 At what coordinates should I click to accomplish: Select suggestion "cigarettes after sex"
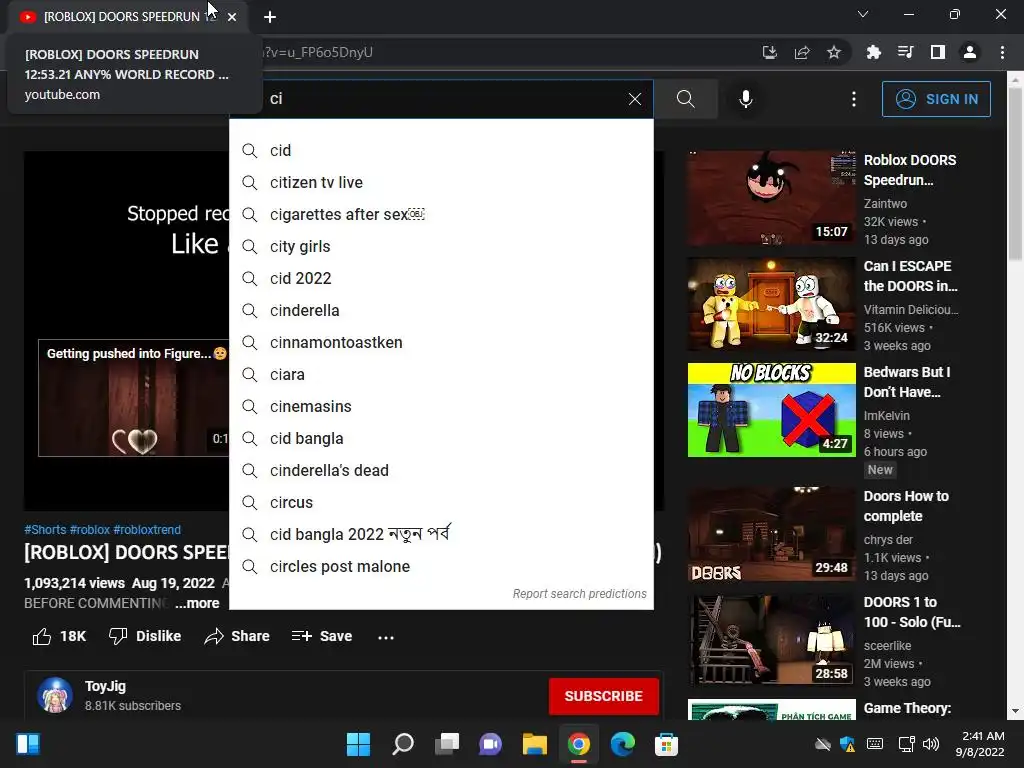tap(441, 215)
